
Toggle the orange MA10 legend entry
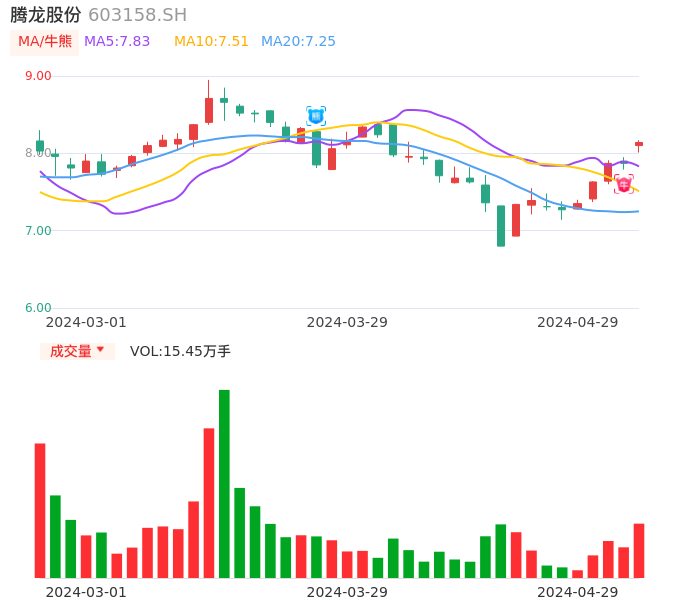coord(211,42)
